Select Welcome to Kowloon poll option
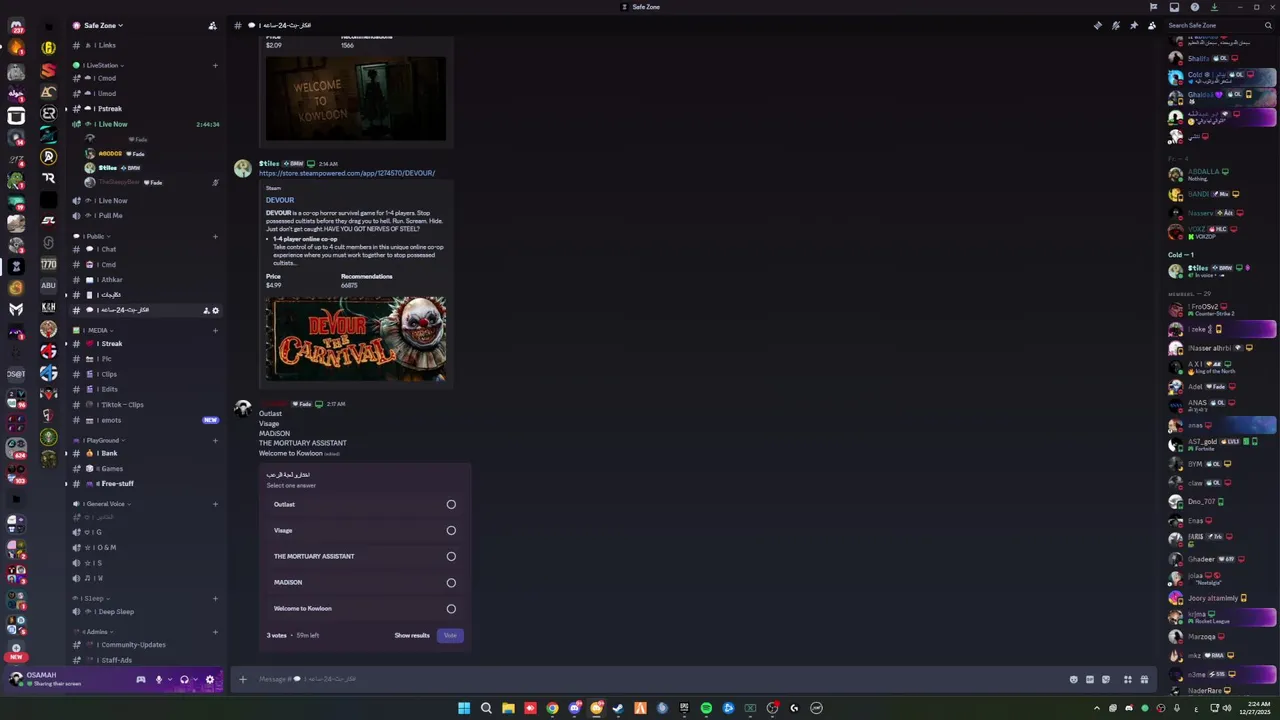 click(364, 608)
